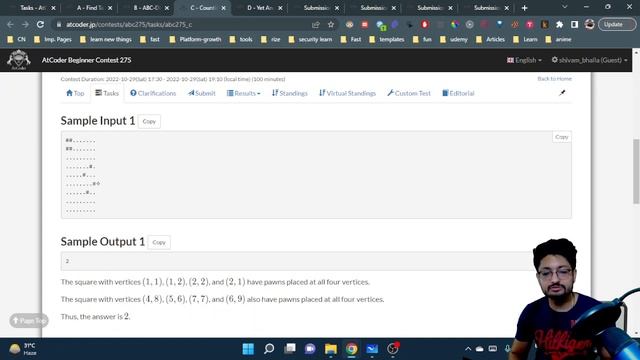Image resolution: width=640 pixels, height=360 pixels.
Task: Click the contest duration text
Action: (x=173, y=79)
